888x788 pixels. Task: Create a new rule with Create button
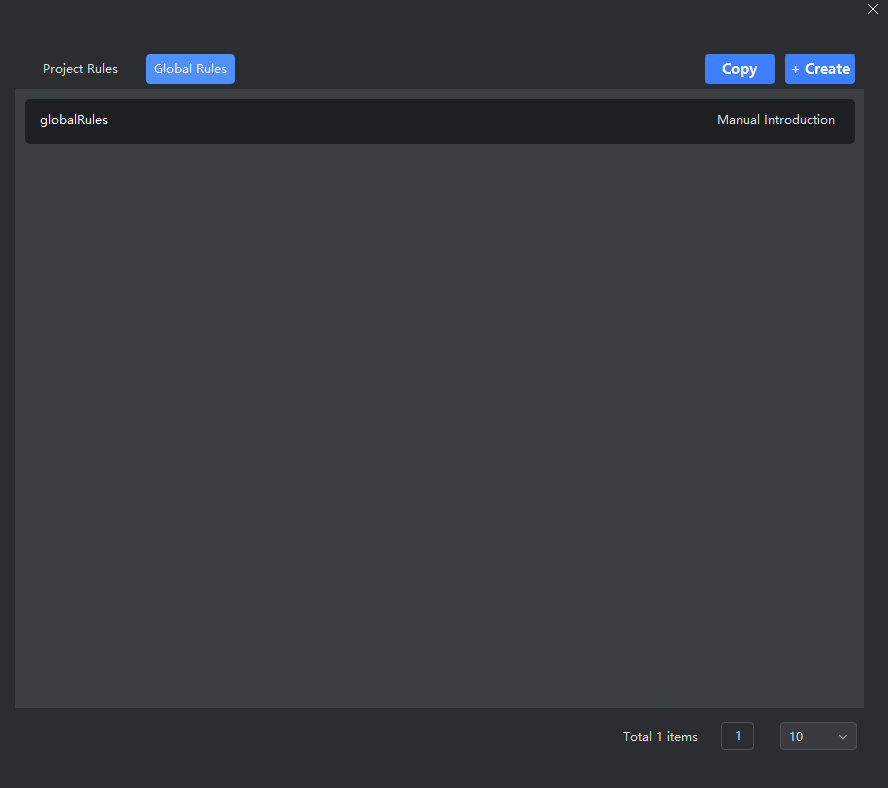pos(819,69)
